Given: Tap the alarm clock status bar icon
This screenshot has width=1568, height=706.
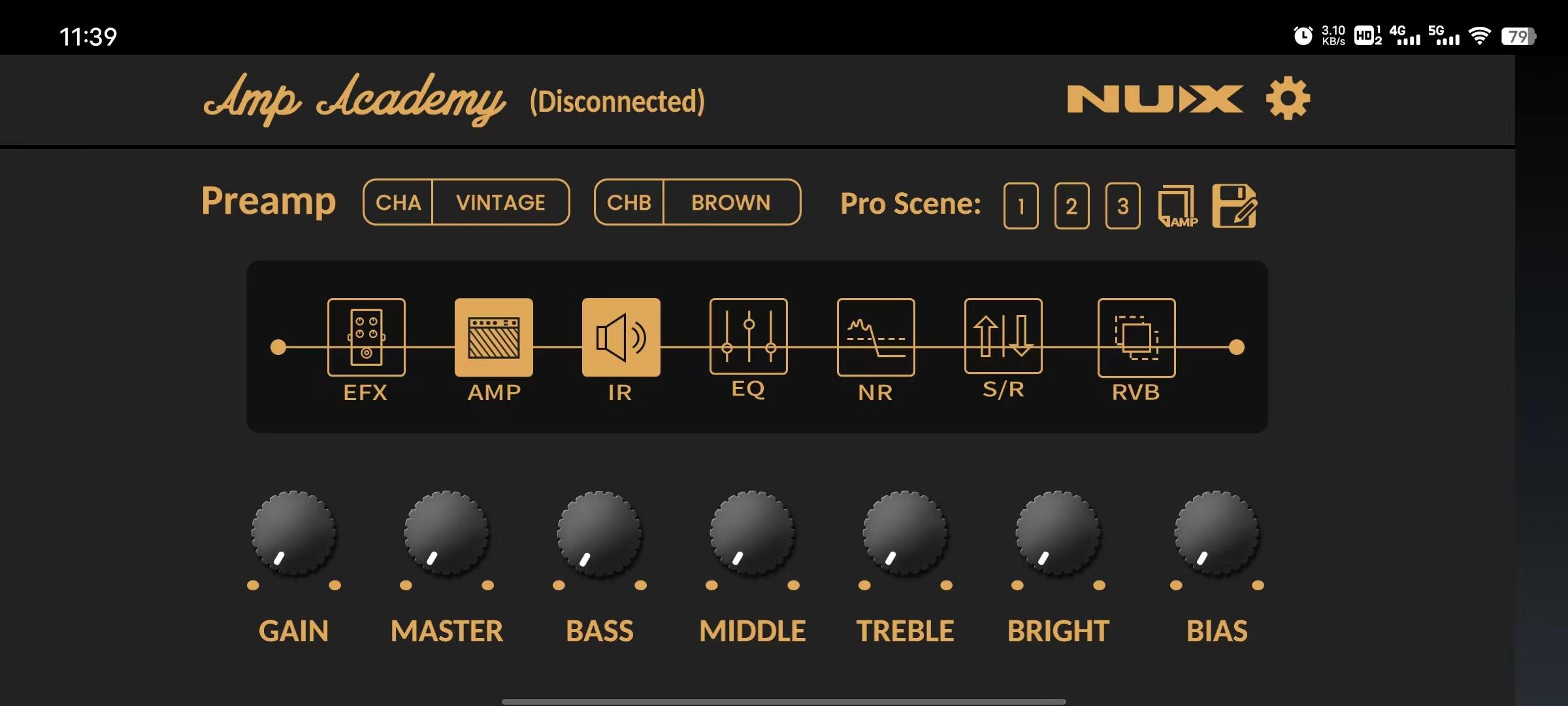Looking at the screenshot, I should (1303, 35).
